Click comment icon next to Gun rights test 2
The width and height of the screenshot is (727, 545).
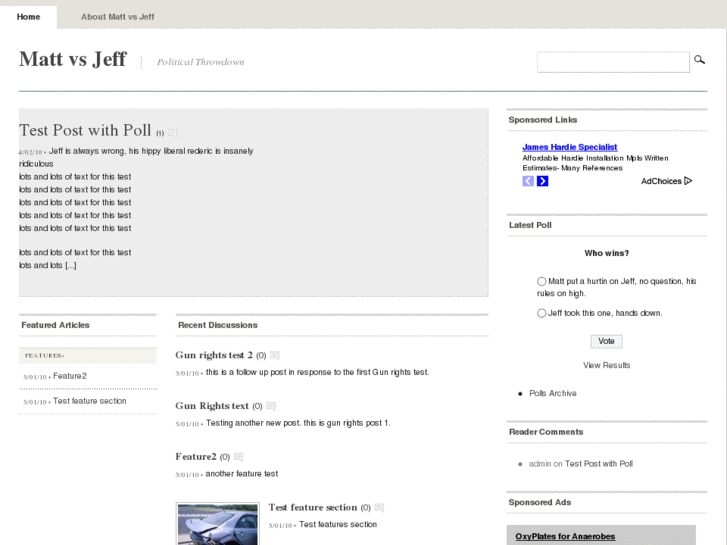(x=274, y=355)
